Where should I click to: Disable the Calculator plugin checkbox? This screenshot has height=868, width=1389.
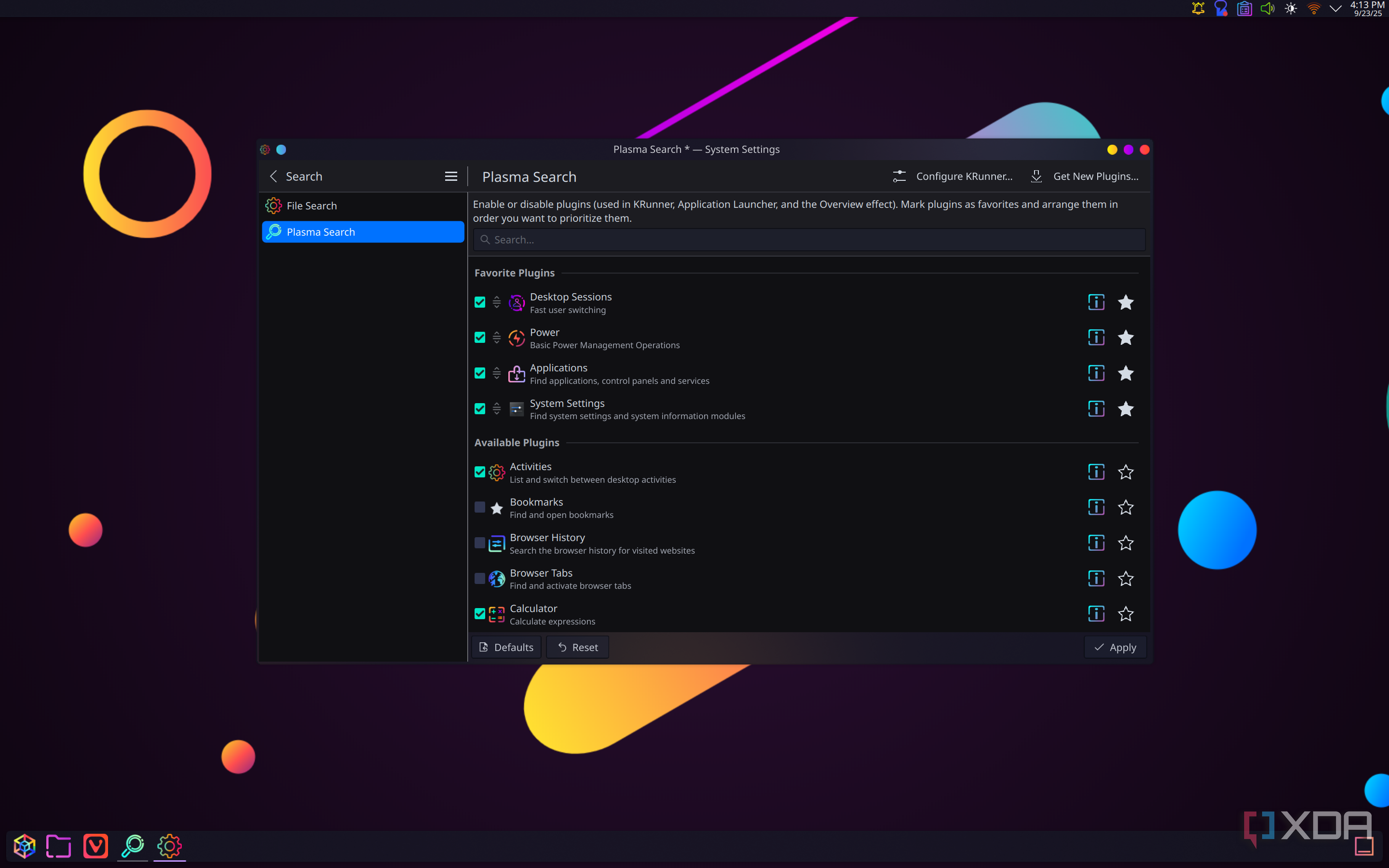[480, 614]
